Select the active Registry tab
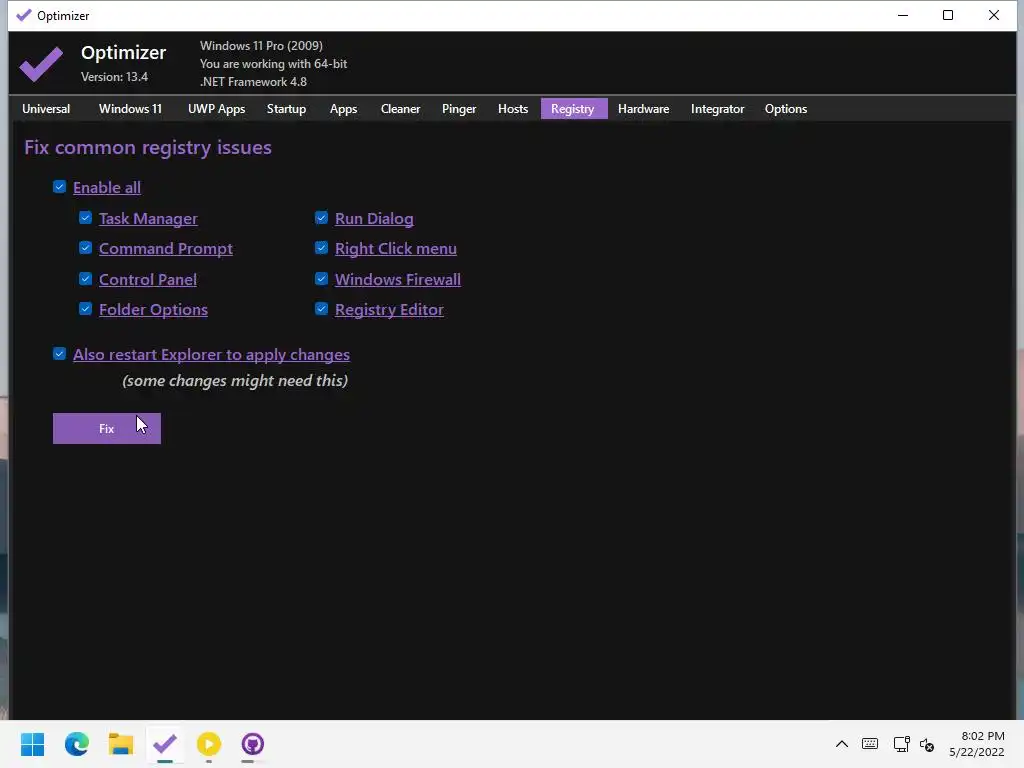 pos(573,109)
